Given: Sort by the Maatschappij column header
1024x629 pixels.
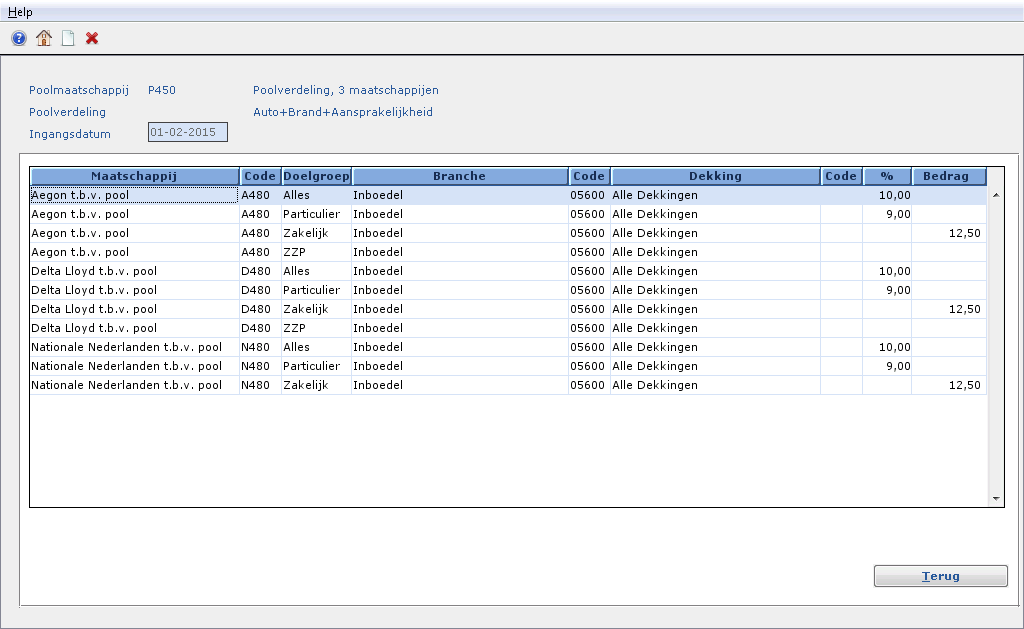Looking at the screenshot, I should 134,176.
